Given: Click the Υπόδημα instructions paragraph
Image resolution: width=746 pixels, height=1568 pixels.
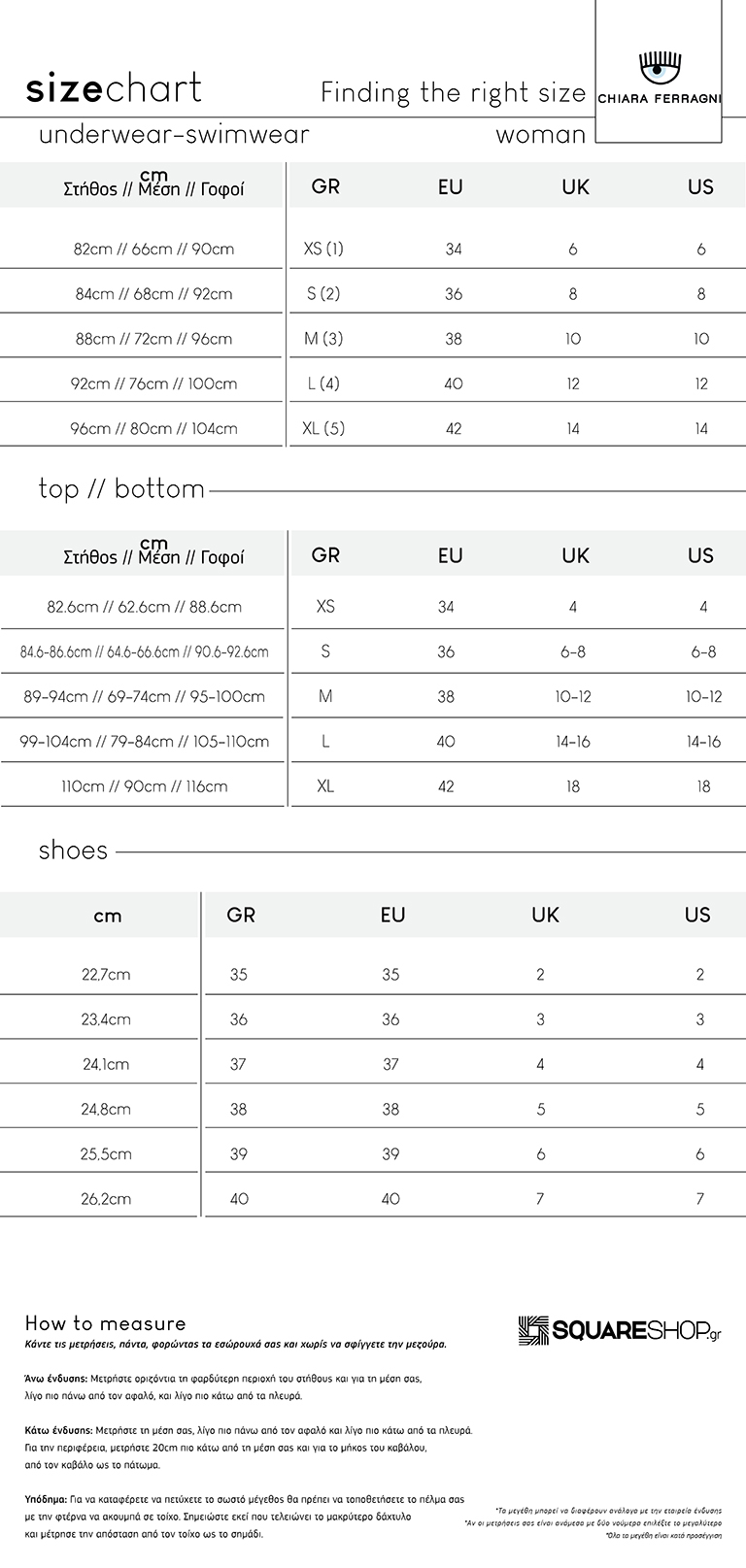Looking at the screenshot, I should pos(245,1517).
